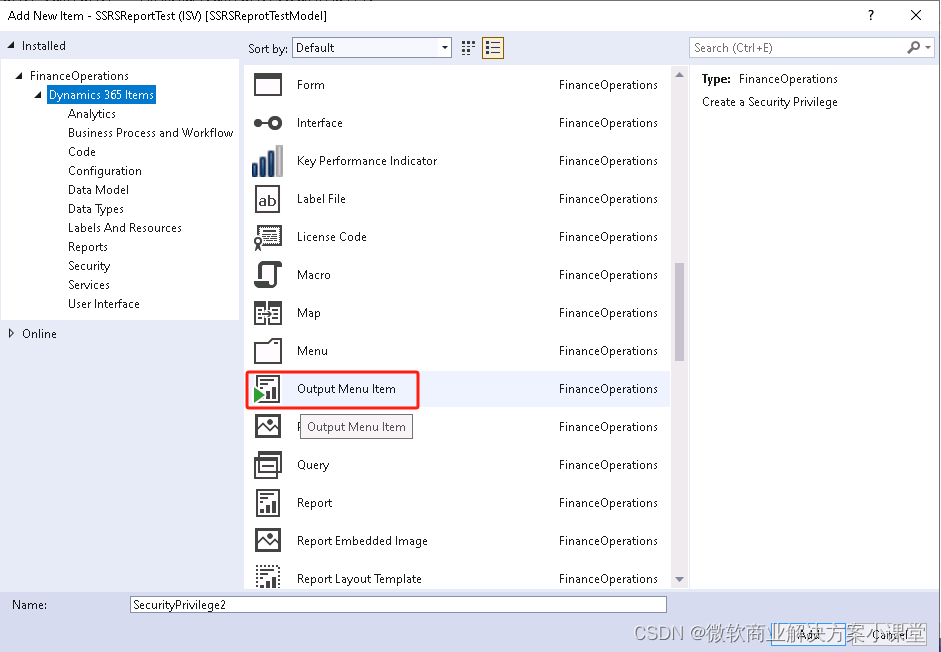Click the Cancel button
Screen dimensions: 941x652
(890, 635)
